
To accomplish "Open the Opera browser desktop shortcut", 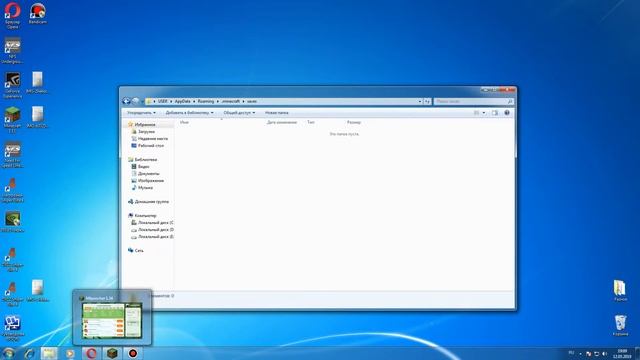I will pos(12,16).
